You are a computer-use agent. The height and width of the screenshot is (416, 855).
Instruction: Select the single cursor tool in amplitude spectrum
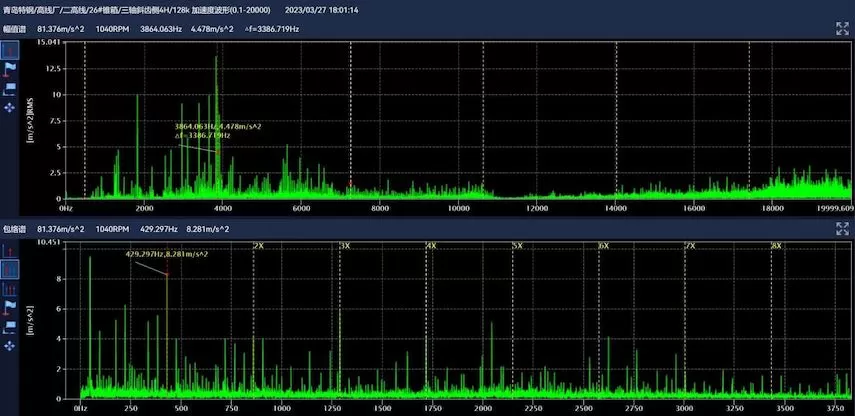click(x=10, y=49)
